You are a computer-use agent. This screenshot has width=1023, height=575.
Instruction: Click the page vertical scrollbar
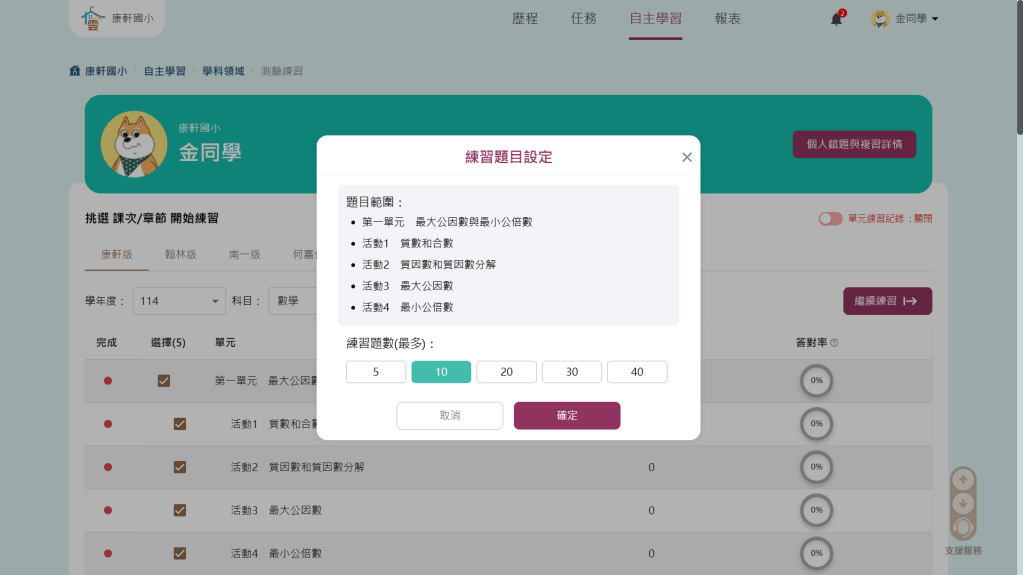coord(1019,69)
